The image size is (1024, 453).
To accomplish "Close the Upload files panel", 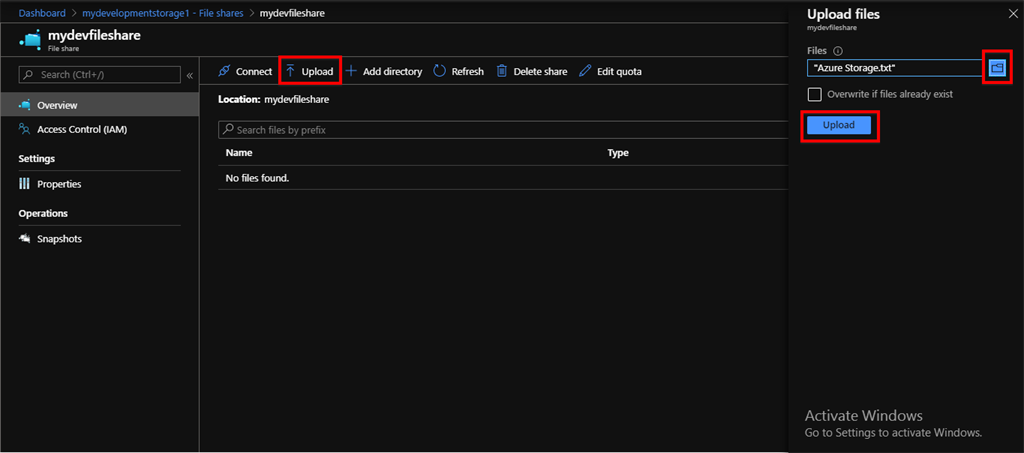I will pyautogui.click(x=1013, y=14).
